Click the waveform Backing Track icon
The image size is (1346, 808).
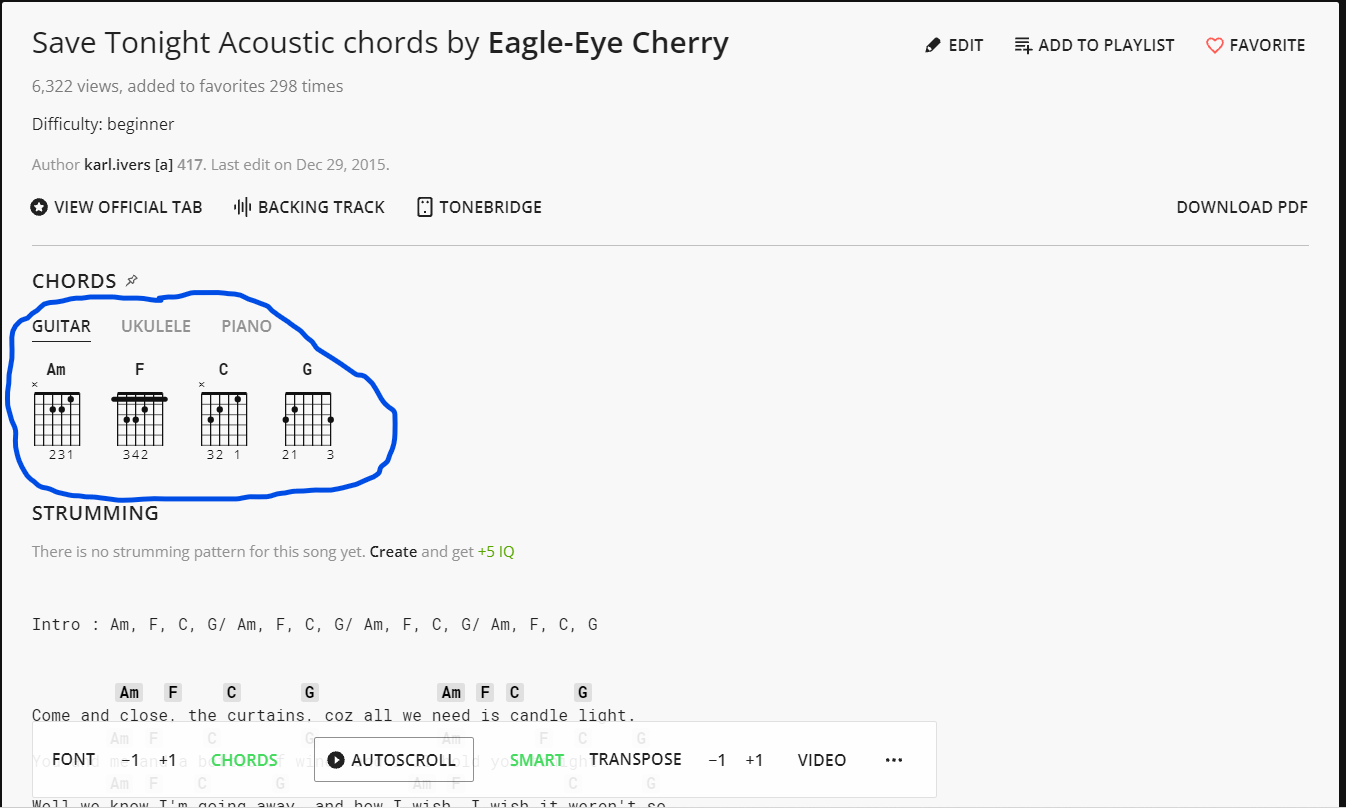pyautogui.click(x=242, y=207)
